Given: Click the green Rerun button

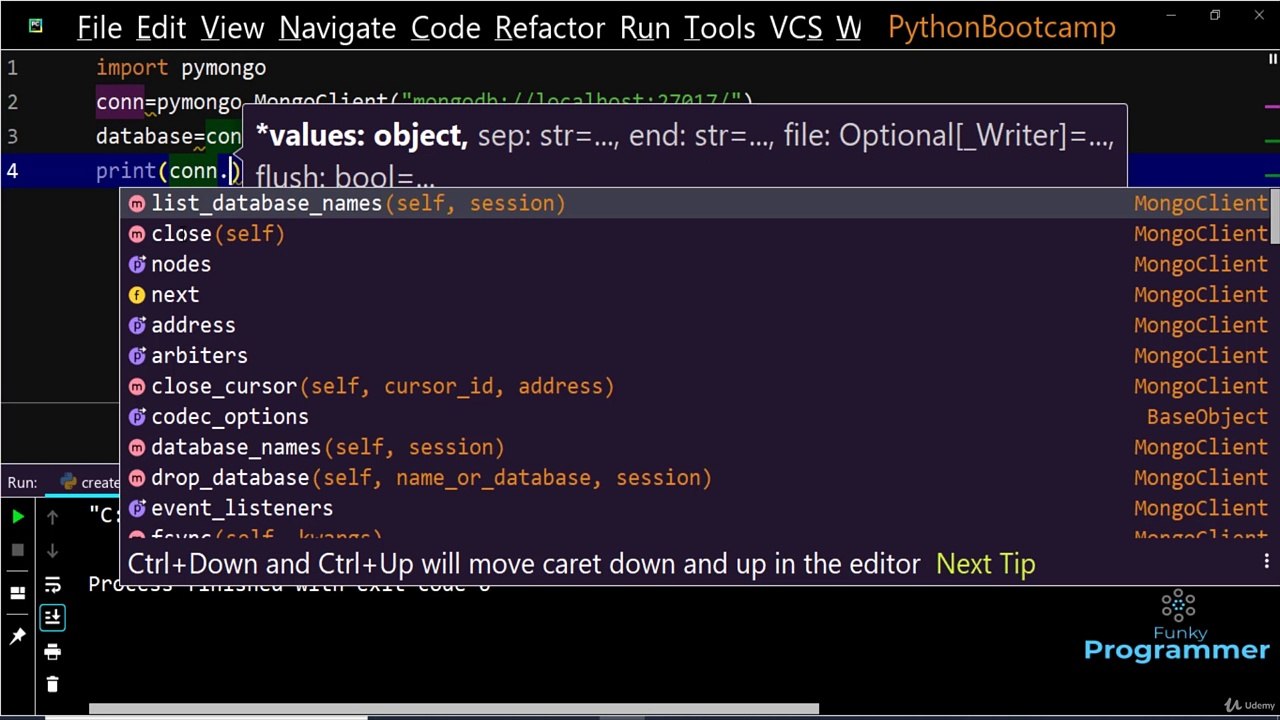Looking at the screenshot, I should (18, 516).
